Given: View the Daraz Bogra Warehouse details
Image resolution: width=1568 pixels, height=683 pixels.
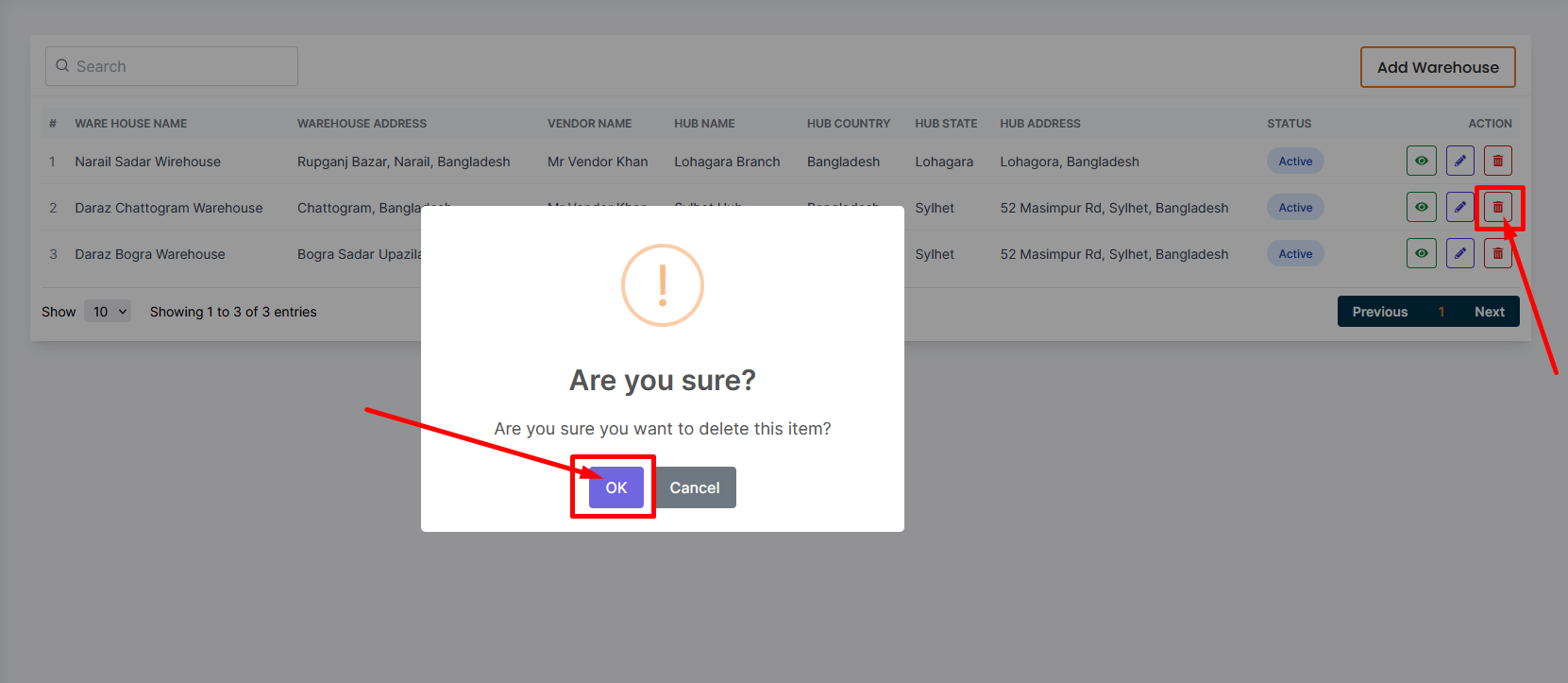Looking at the screenshot, I should coord(1421,254).
